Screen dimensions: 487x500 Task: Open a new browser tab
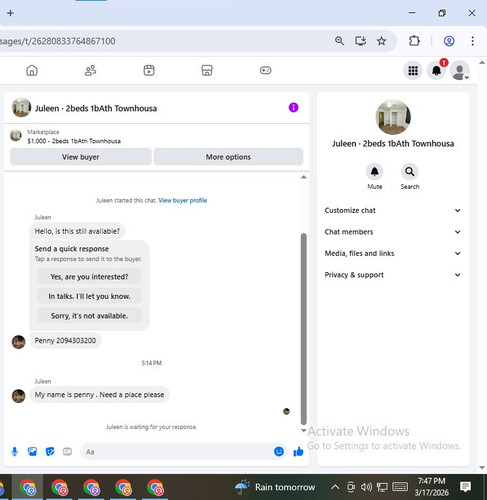coord(10,13)
